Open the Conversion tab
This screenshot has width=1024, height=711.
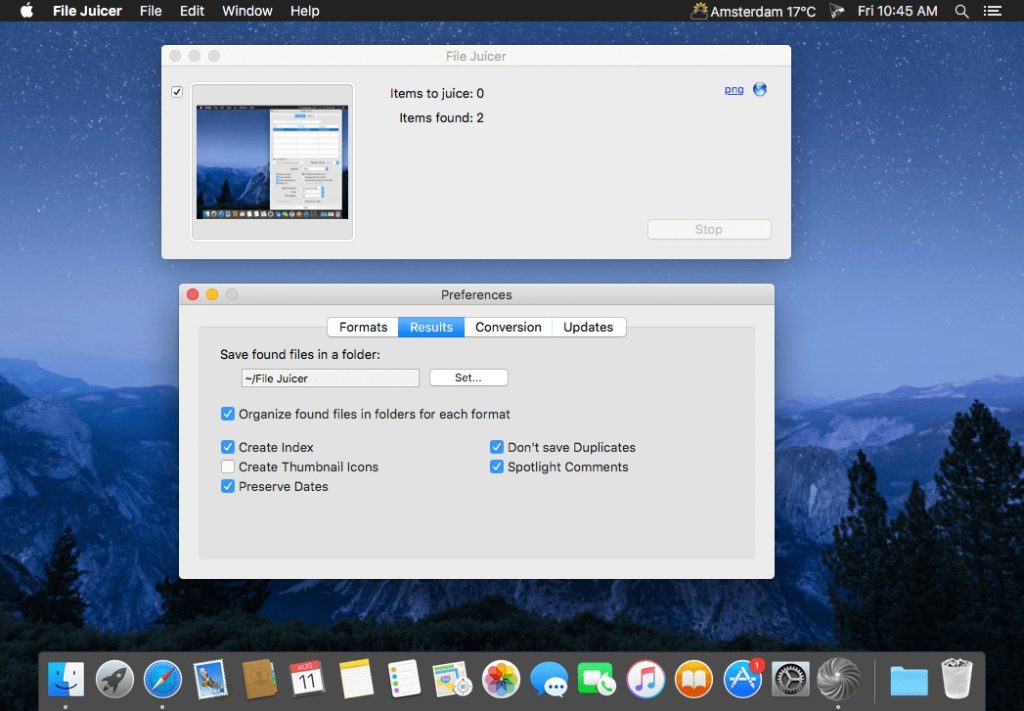pyautogui.click(x=508, y=327)
